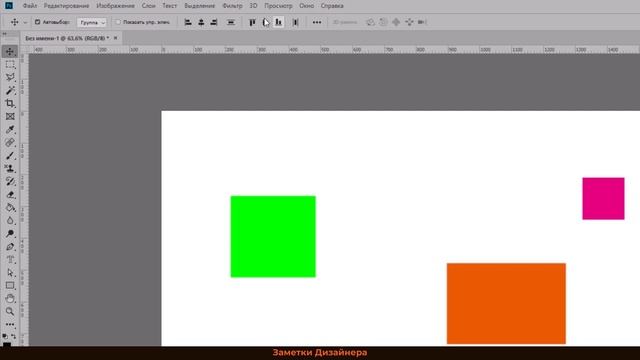This screenshot has width=640, height=360.
Task: Select the Healing Brush tool
Action: (10, 142)
